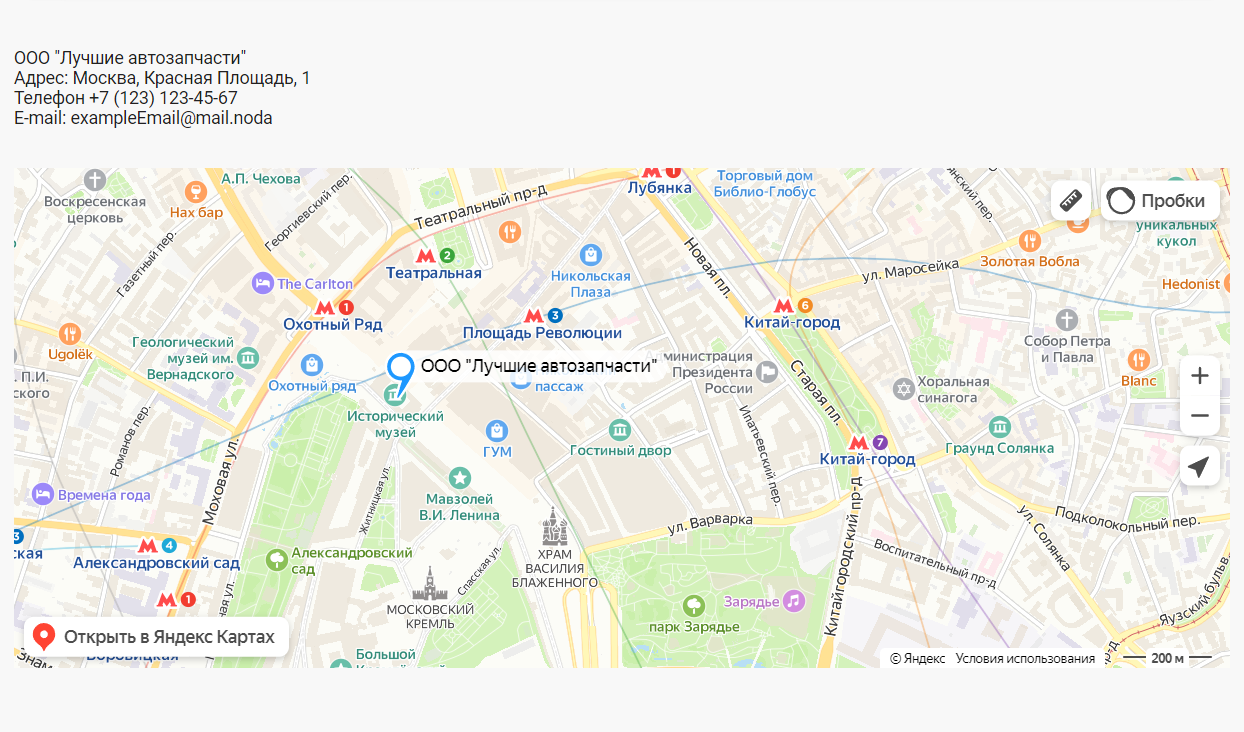
Task: Click the ruler distance measurement tool
Action: [x=1071, y=200]
